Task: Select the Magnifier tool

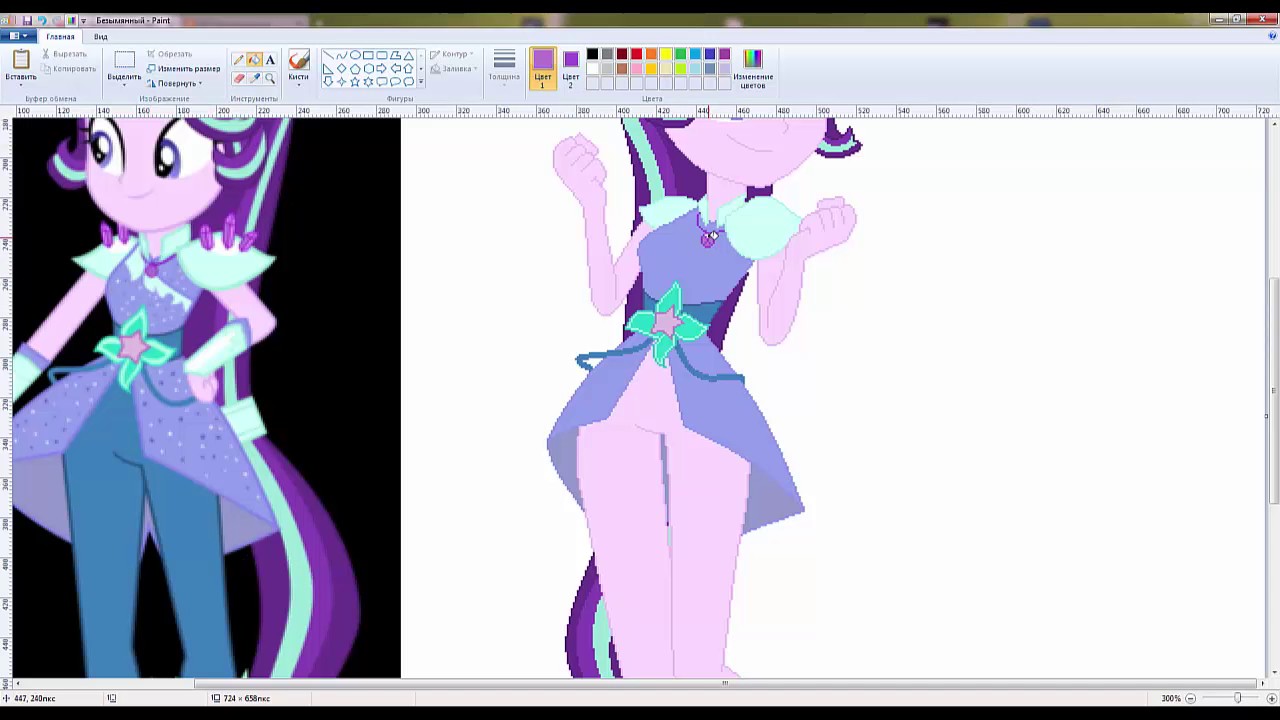Action: pos(270,78)
